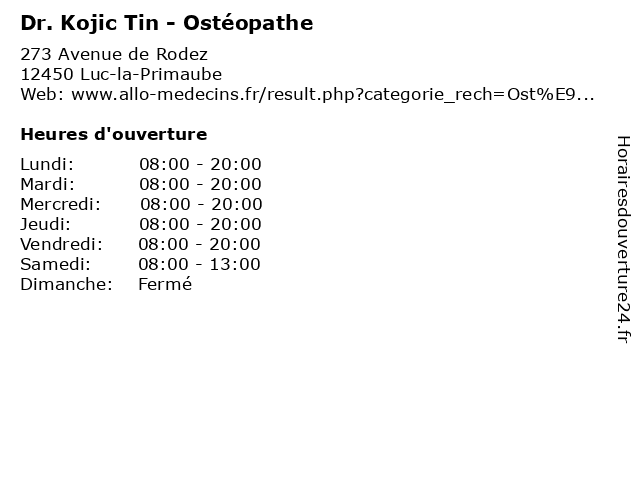Select the address line 273 Avenue de Rodez

pos(114,54)
